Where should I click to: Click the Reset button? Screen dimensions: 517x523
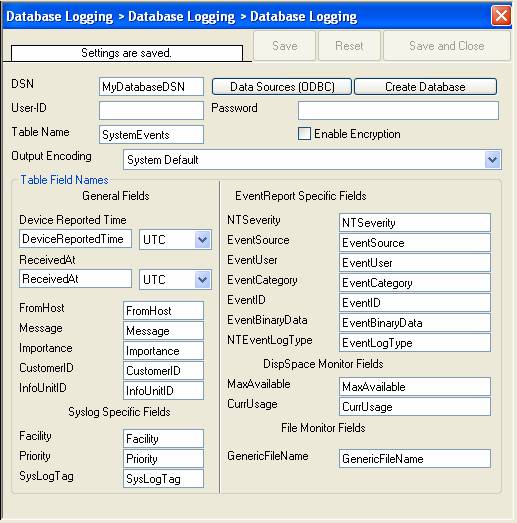349,46
